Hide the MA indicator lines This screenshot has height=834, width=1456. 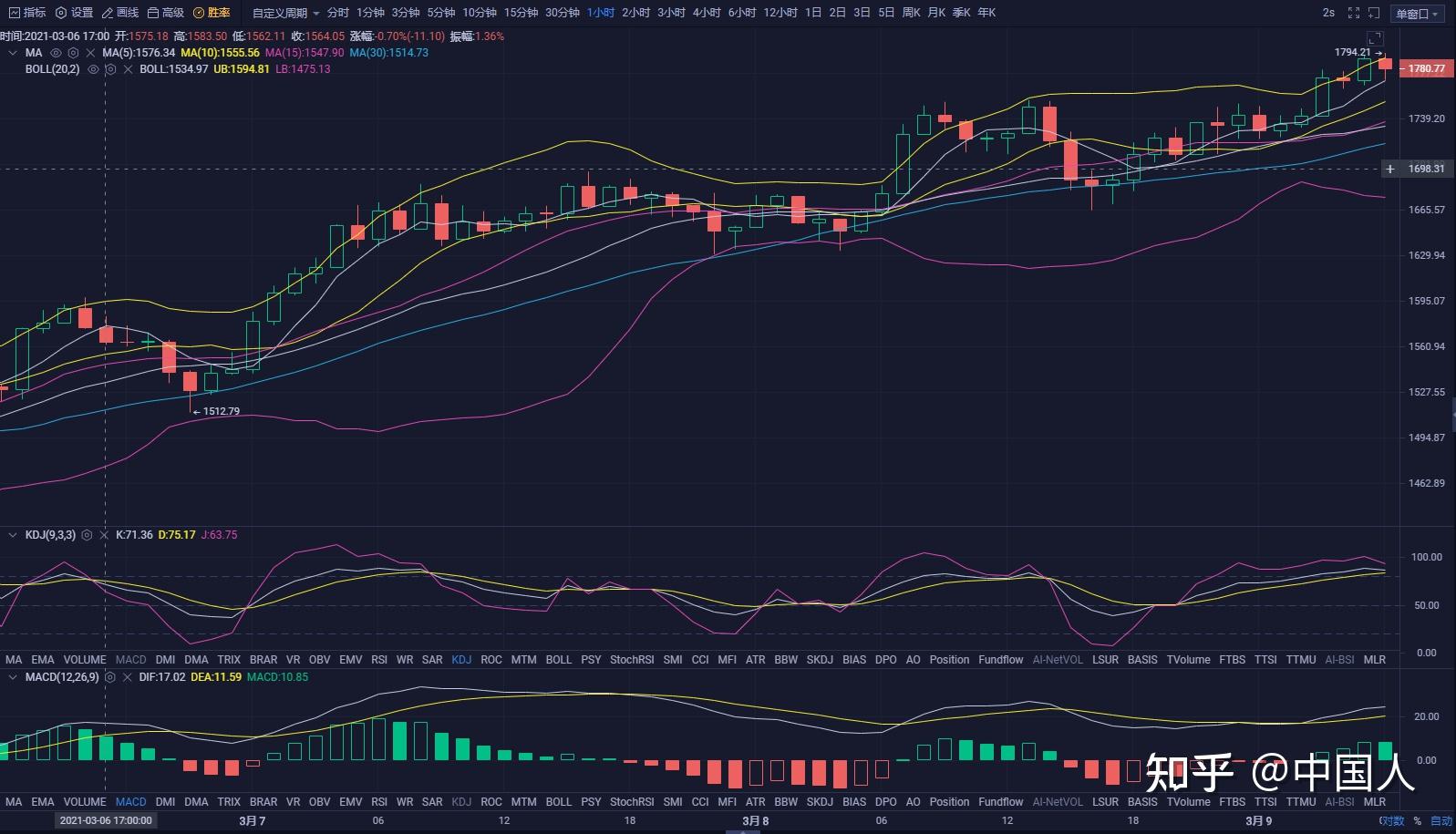[x=56, y=53]
